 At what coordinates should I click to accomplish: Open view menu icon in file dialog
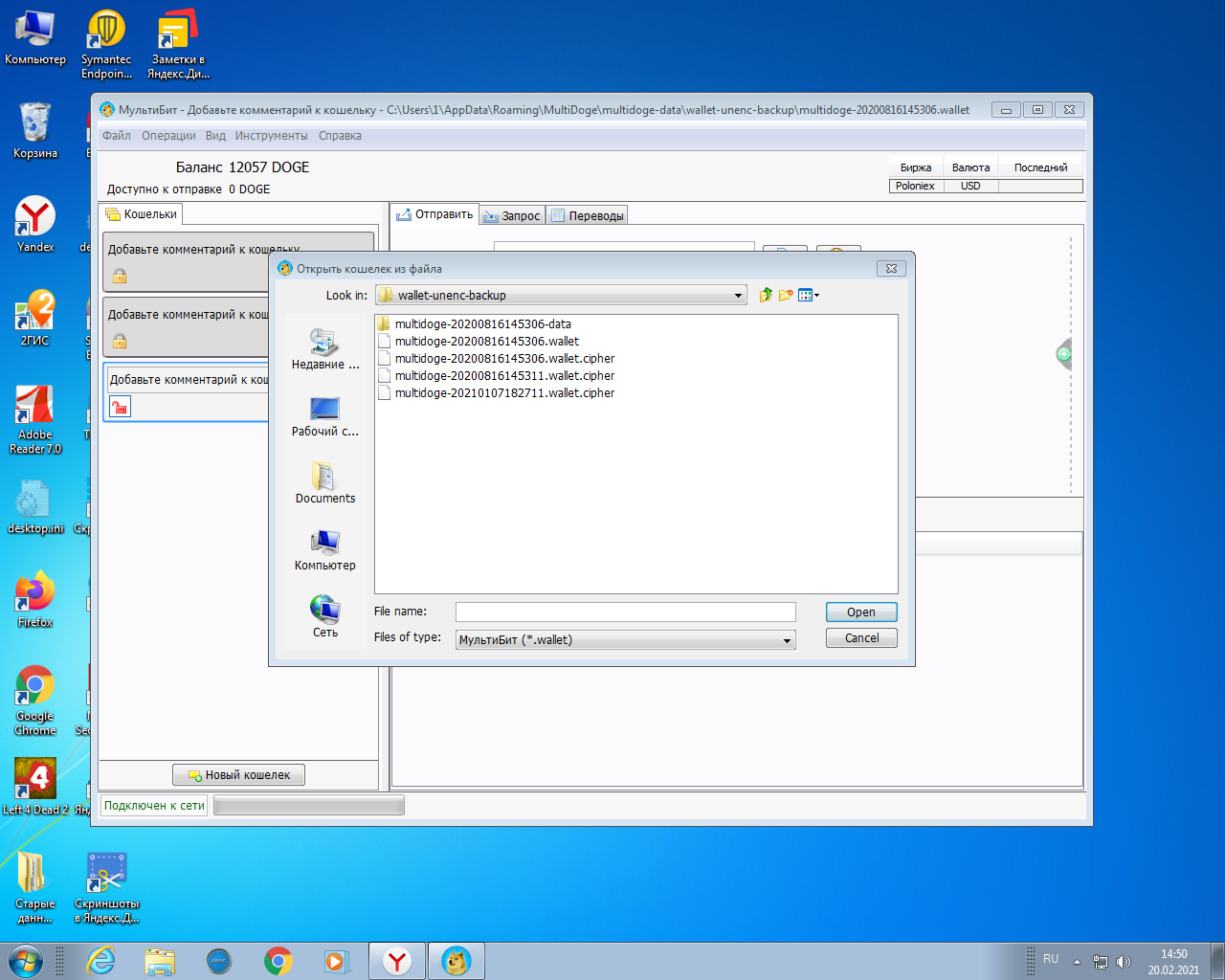point(809,295)
